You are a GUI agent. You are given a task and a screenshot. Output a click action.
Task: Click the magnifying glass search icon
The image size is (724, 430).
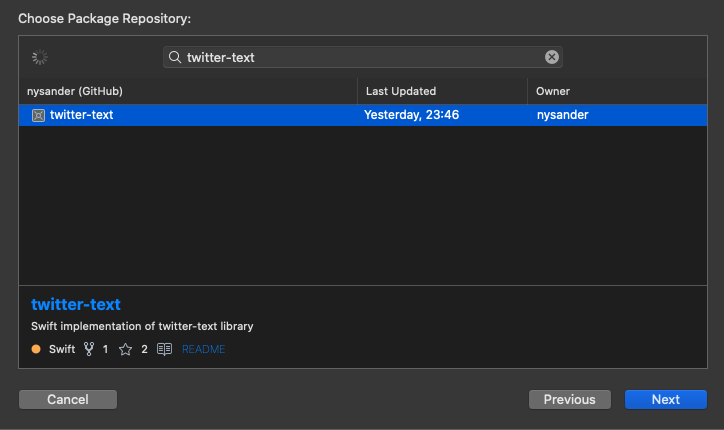click(175, 57)
